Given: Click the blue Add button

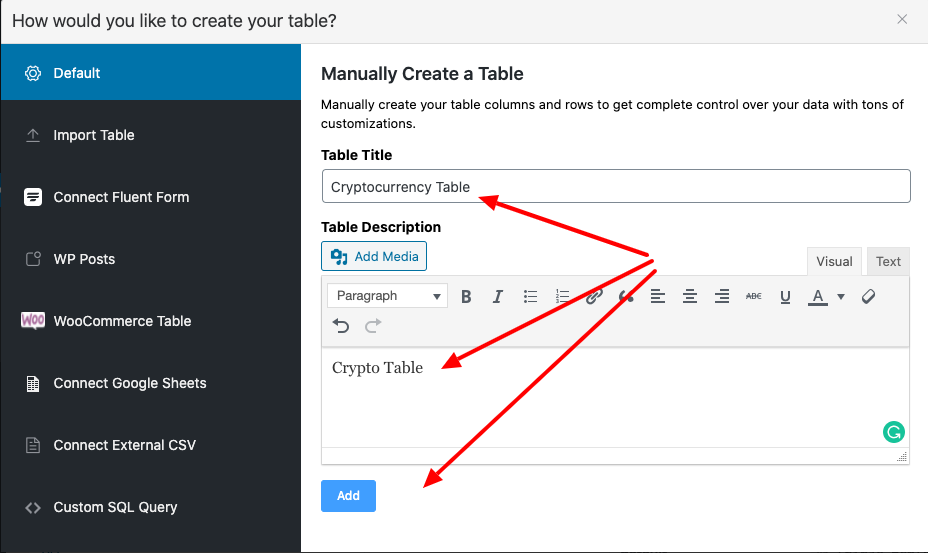Looking at the screenshot, I should pos(348,496).
